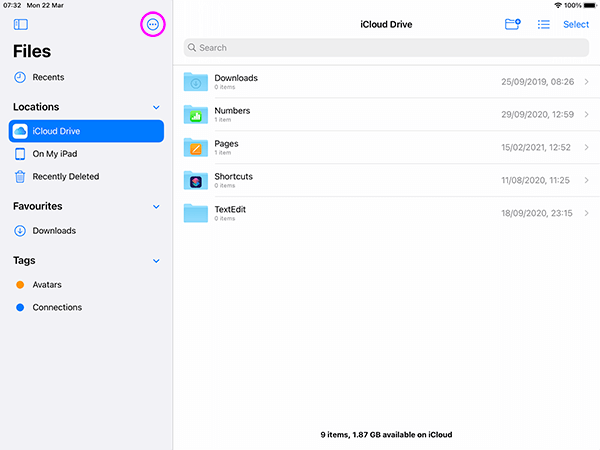
Task: Toggle the sidebar panel icon
Action: (x=21, y=24)
